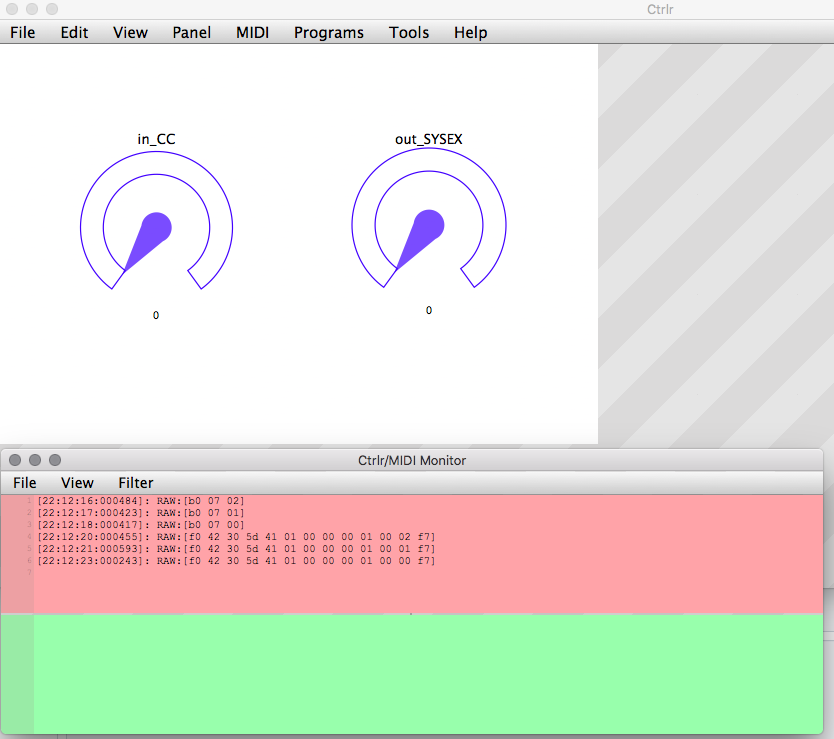Screen dimensions: 834x739
Task: Open the View menu in main window
Action: pos(130,32)
